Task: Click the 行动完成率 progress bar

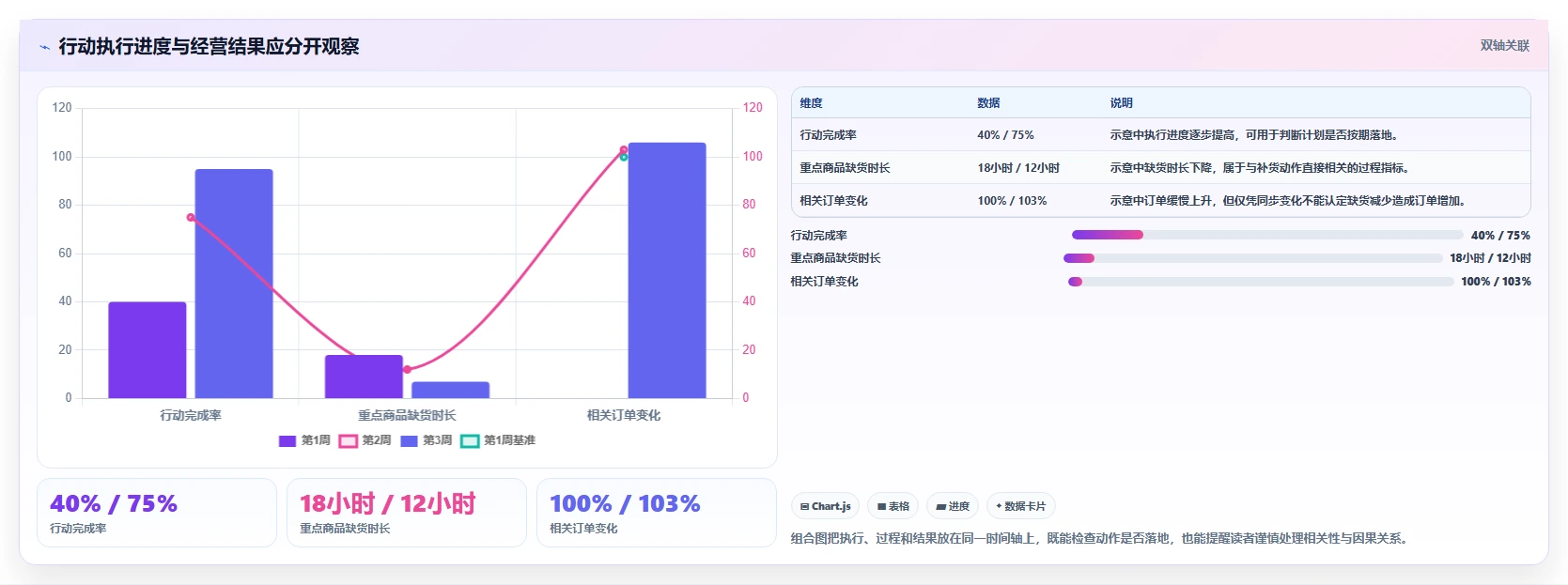Action: pyautogui.click(x=1267, y=235)
